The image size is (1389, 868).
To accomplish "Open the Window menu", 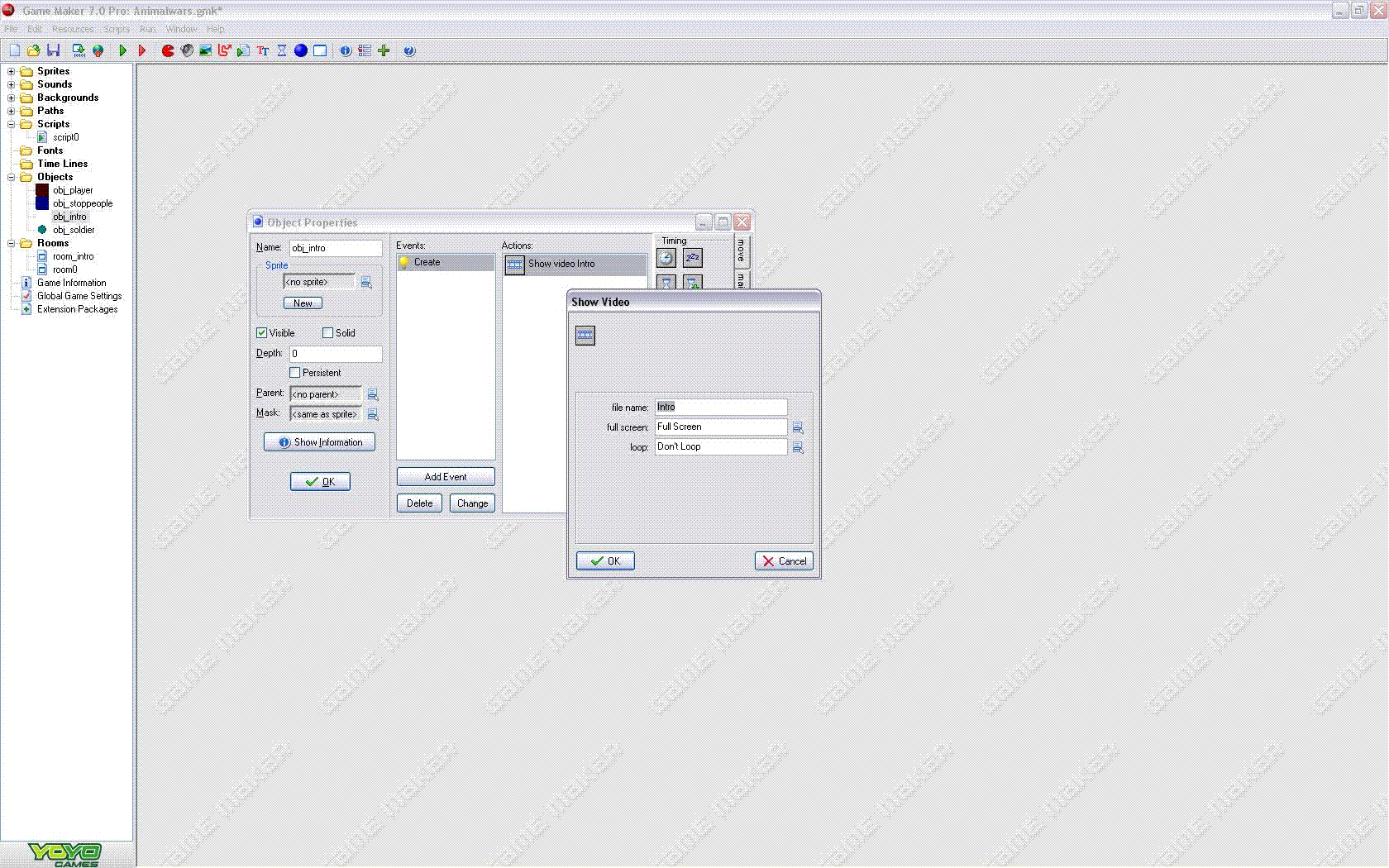I will (x=182, y=29).
